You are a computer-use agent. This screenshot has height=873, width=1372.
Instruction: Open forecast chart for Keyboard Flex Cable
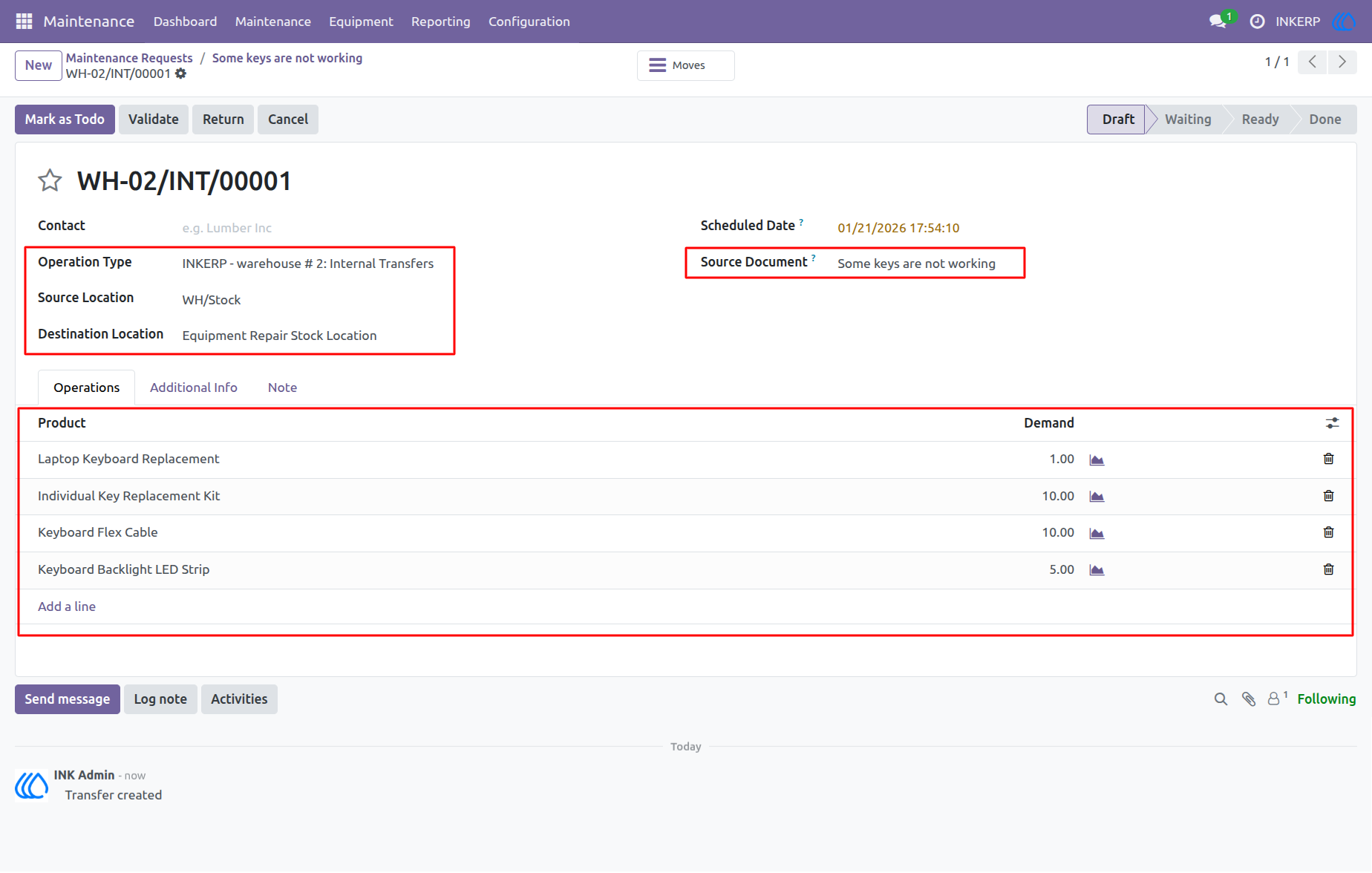(x=1097, y=533)
